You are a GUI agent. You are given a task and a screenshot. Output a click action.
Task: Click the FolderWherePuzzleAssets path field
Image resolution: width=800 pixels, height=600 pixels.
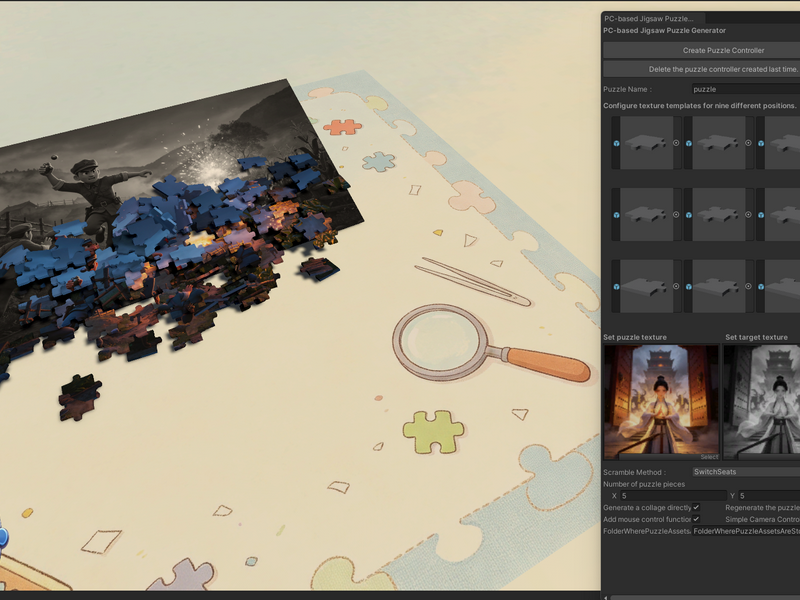click(746, 531)
